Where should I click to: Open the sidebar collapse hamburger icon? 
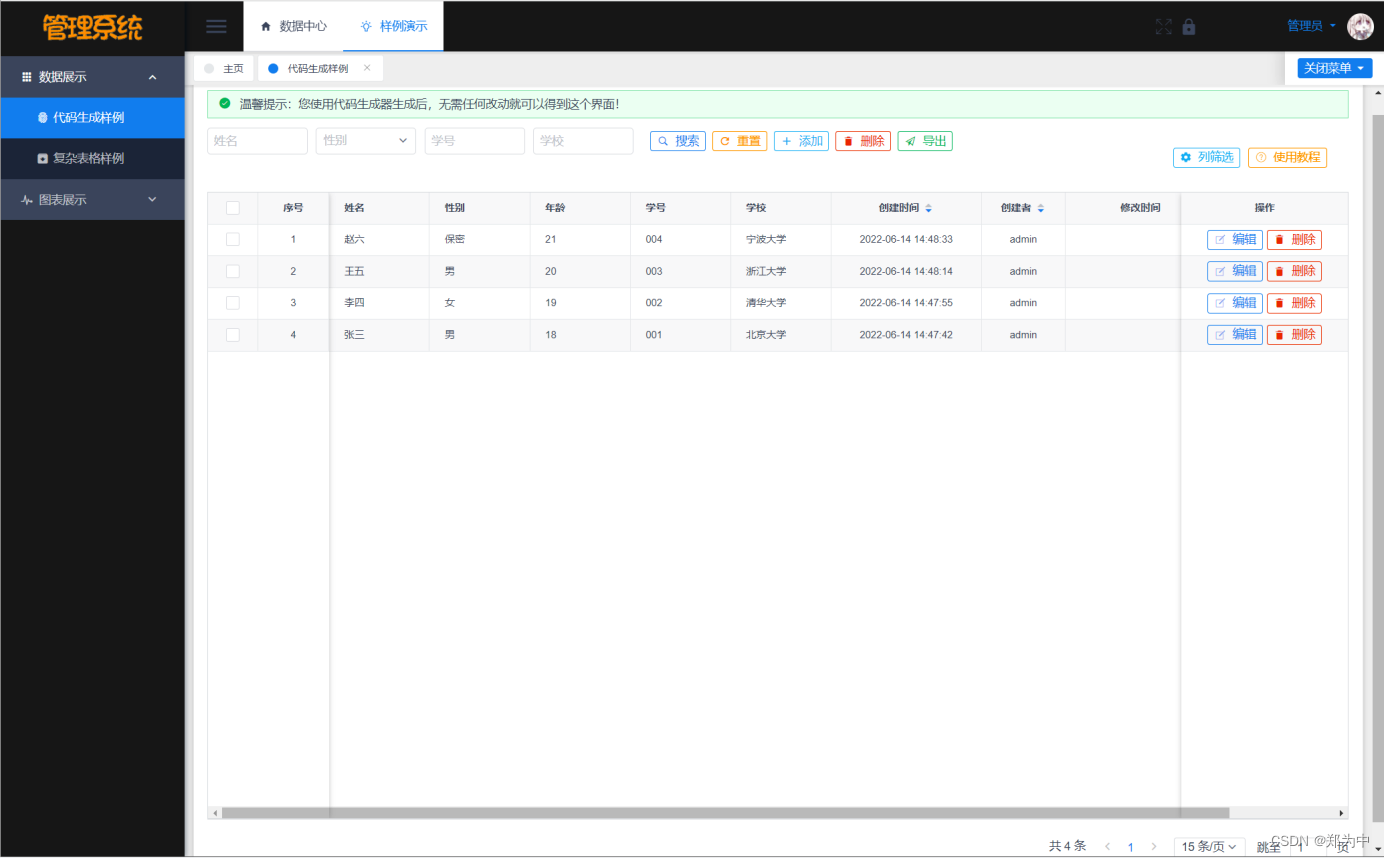pyautogui.click(x=216, y=26)
